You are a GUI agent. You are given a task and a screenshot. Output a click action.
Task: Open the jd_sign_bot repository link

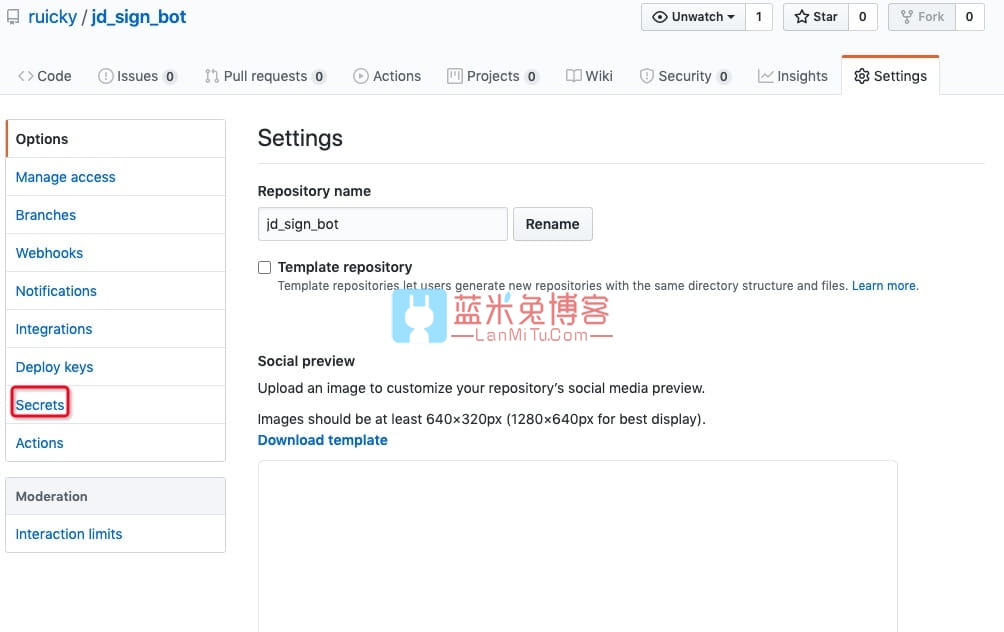coord(139,17)
